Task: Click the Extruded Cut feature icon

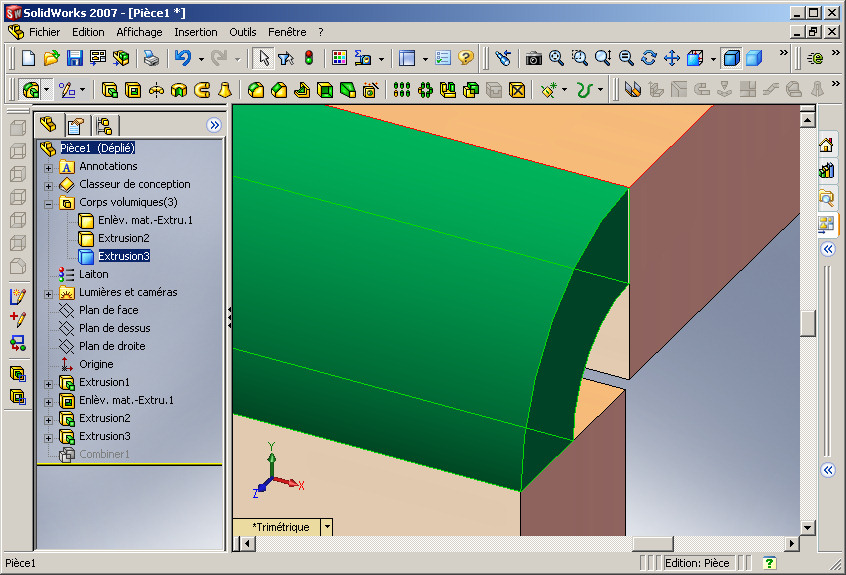Action: (x=133, y=90)
